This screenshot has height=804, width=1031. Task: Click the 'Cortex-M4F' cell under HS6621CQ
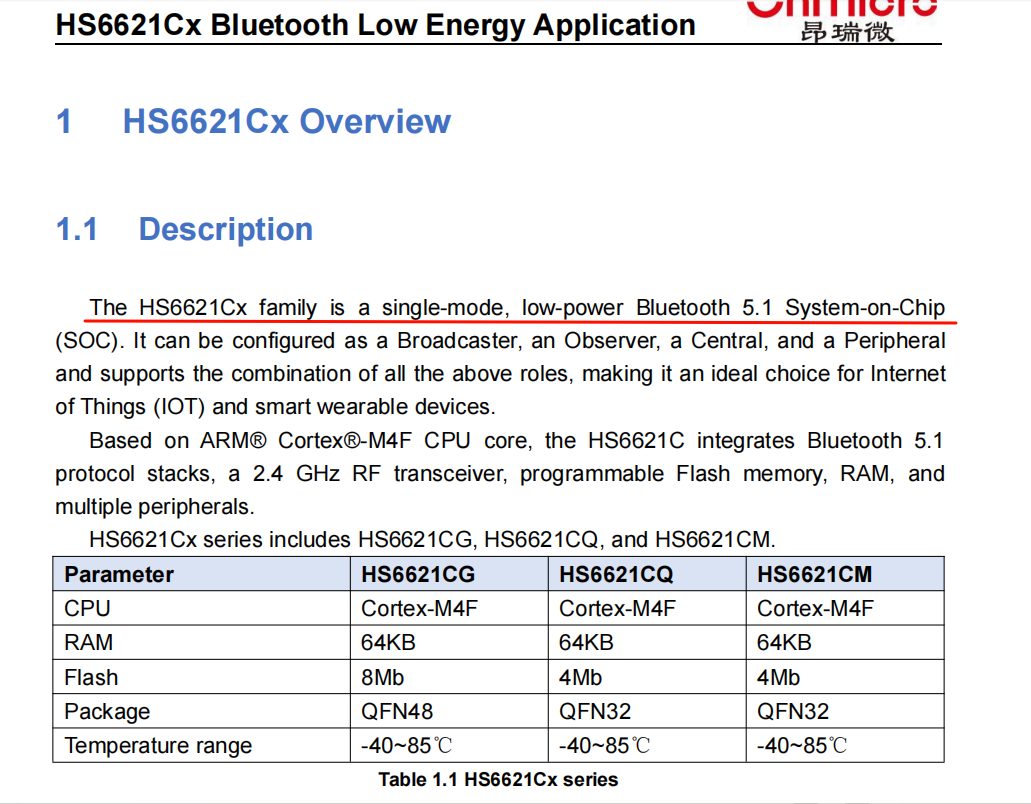[647, 608]
